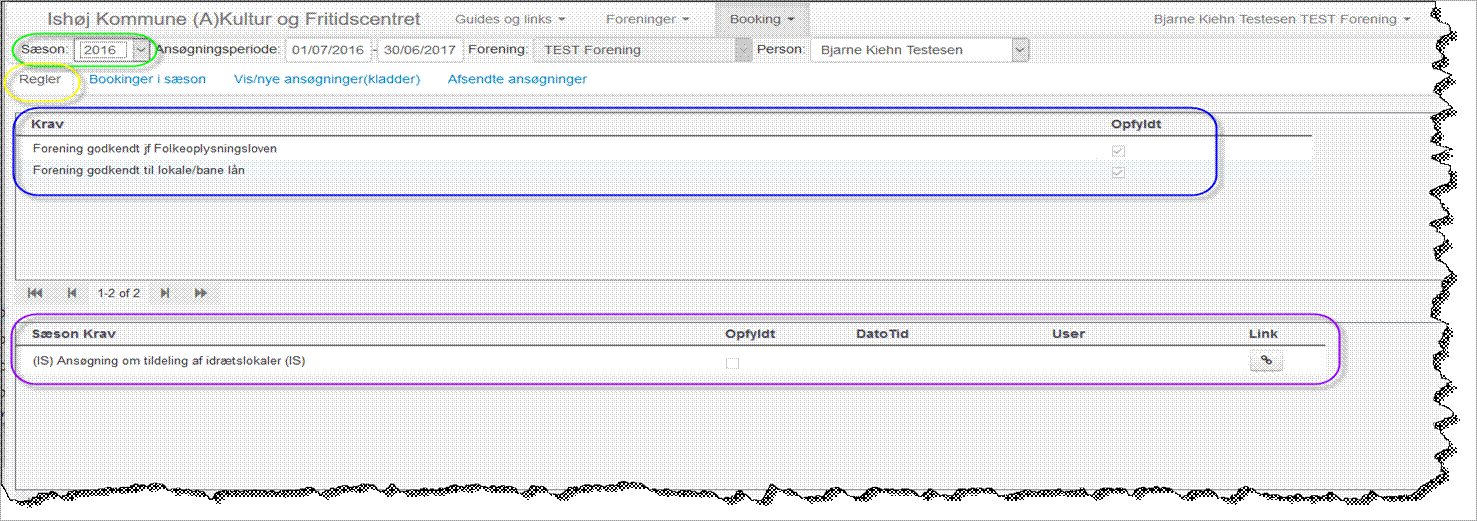Open Bjarne Kiehn Testesen user menu
The width and height of the screenshot is (1477, 521).
click(x=1282, y=19)
